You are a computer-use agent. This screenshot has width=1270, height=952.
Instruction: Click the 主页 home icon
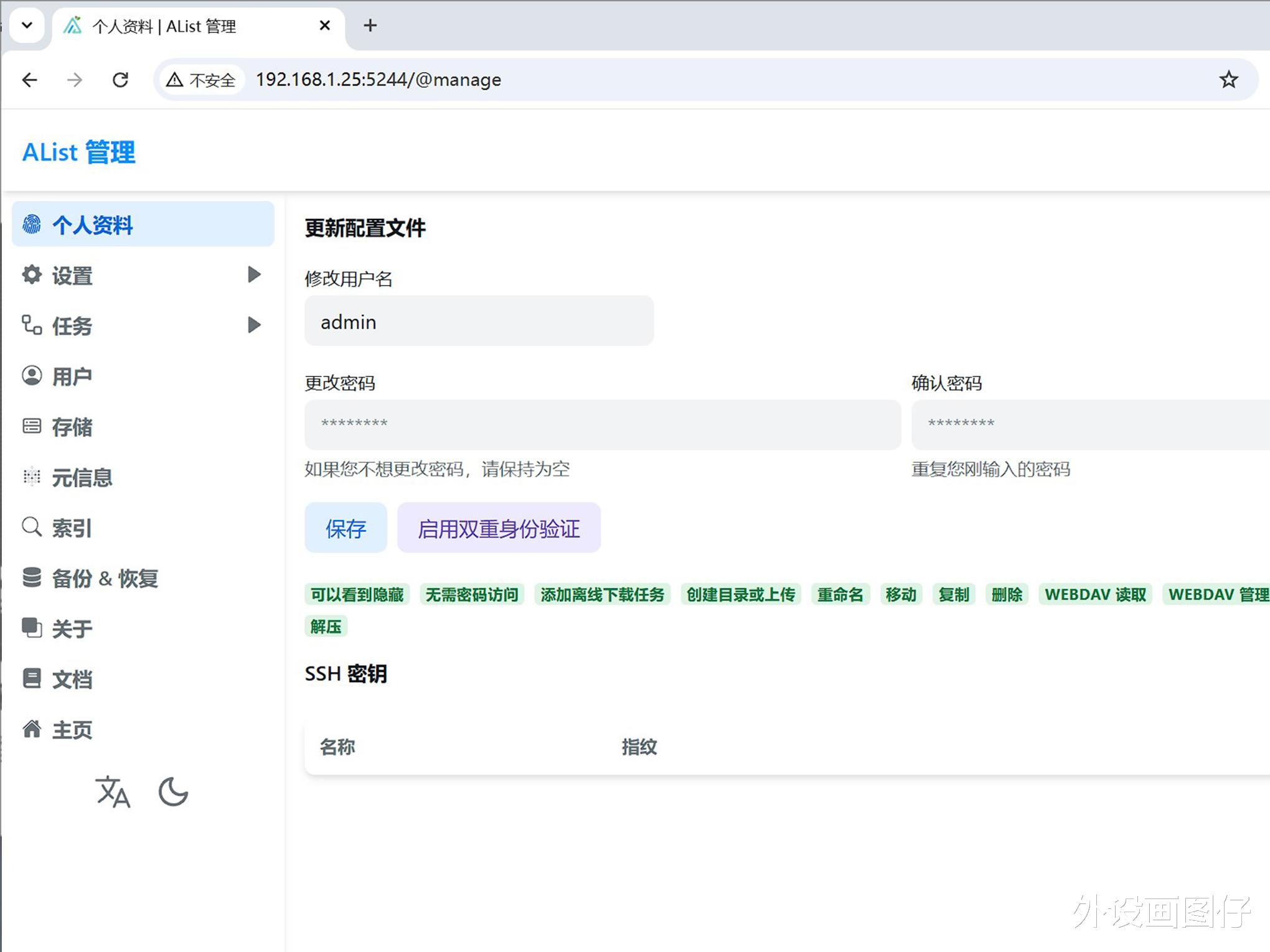pos(32,729)
